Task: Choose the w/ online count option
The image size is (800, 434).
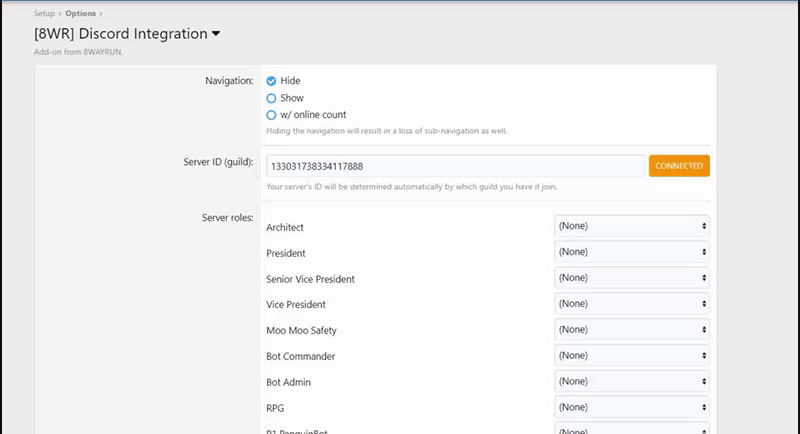Action: [x=271, y=115]
